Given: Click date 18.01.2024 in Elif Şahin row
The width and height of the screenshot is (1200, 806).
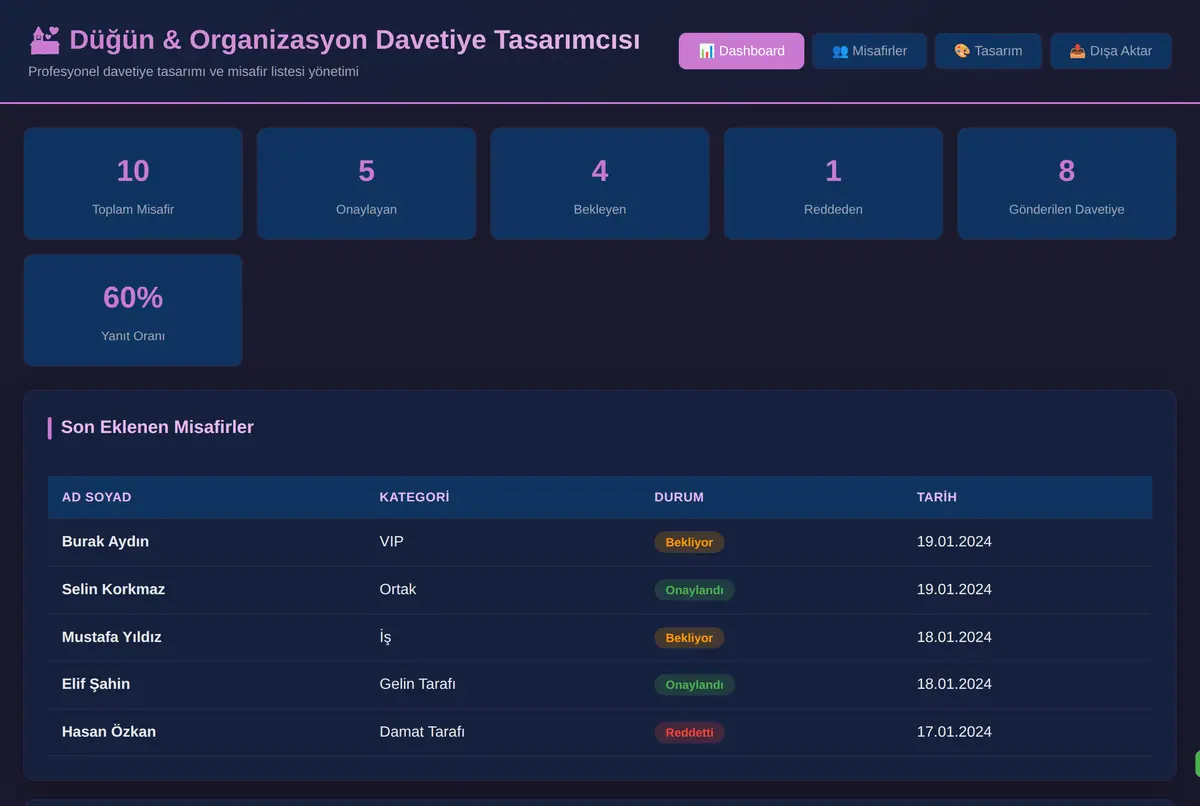Looking at the screenshot, I should pyautogui.click(x=954, y=684).
